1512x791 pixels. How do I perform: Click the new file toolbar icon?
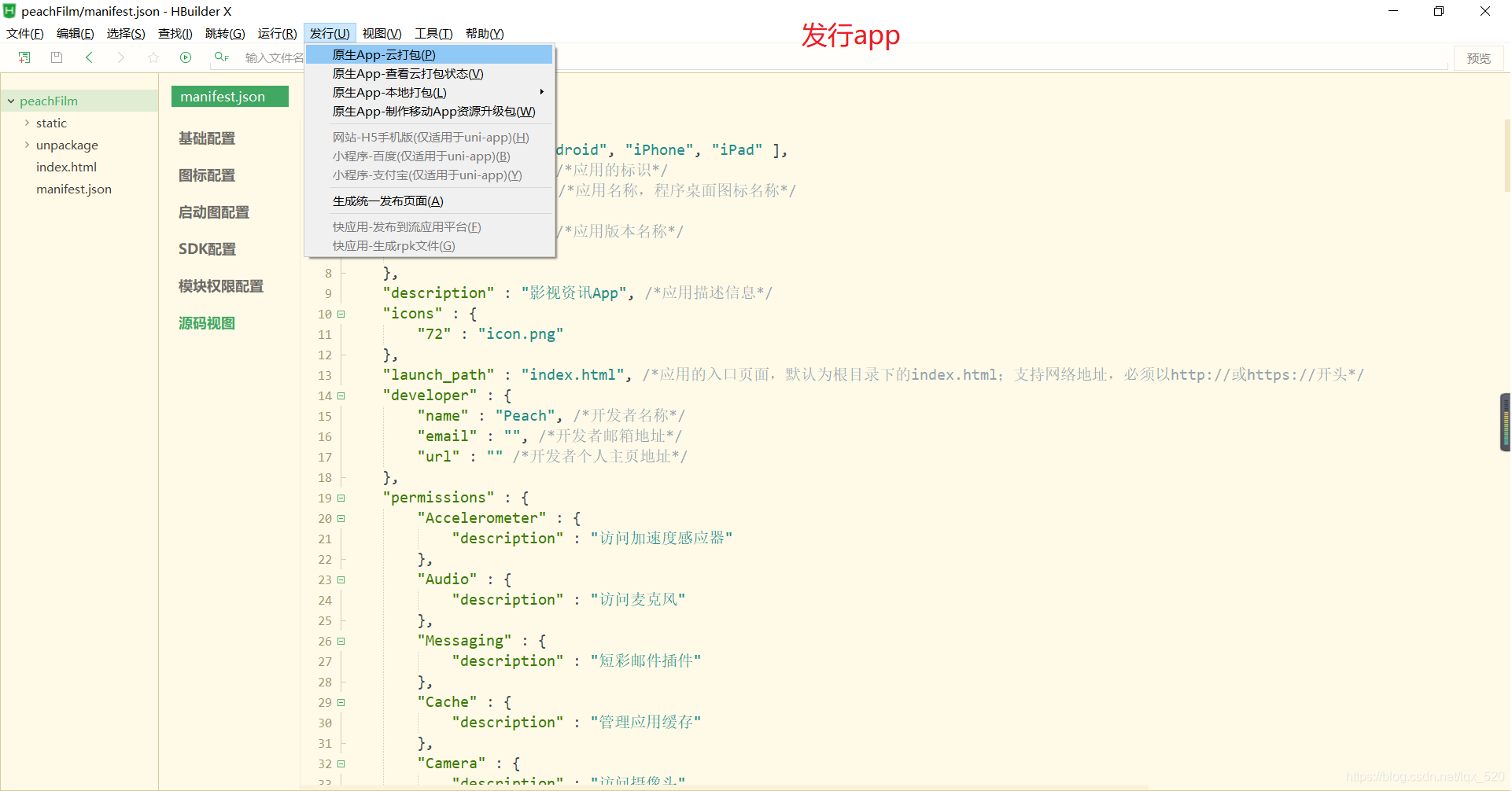point(24,57)
